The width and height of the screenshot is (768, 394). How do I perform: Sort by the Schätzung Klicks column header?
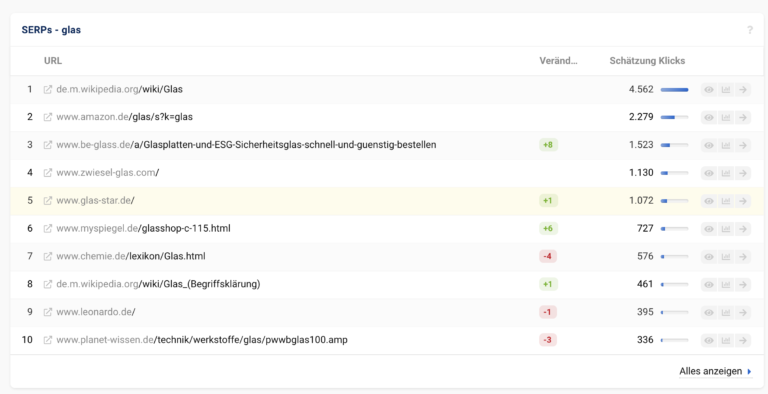coord(647,61)
